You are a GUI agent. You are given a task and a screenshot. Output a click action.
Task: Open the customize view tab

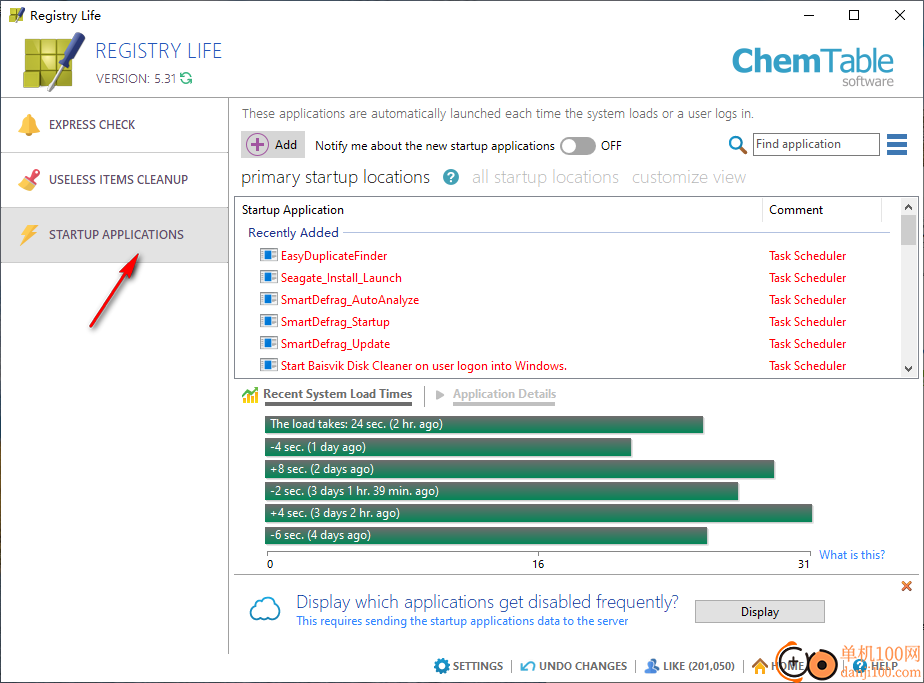point(689,177)
